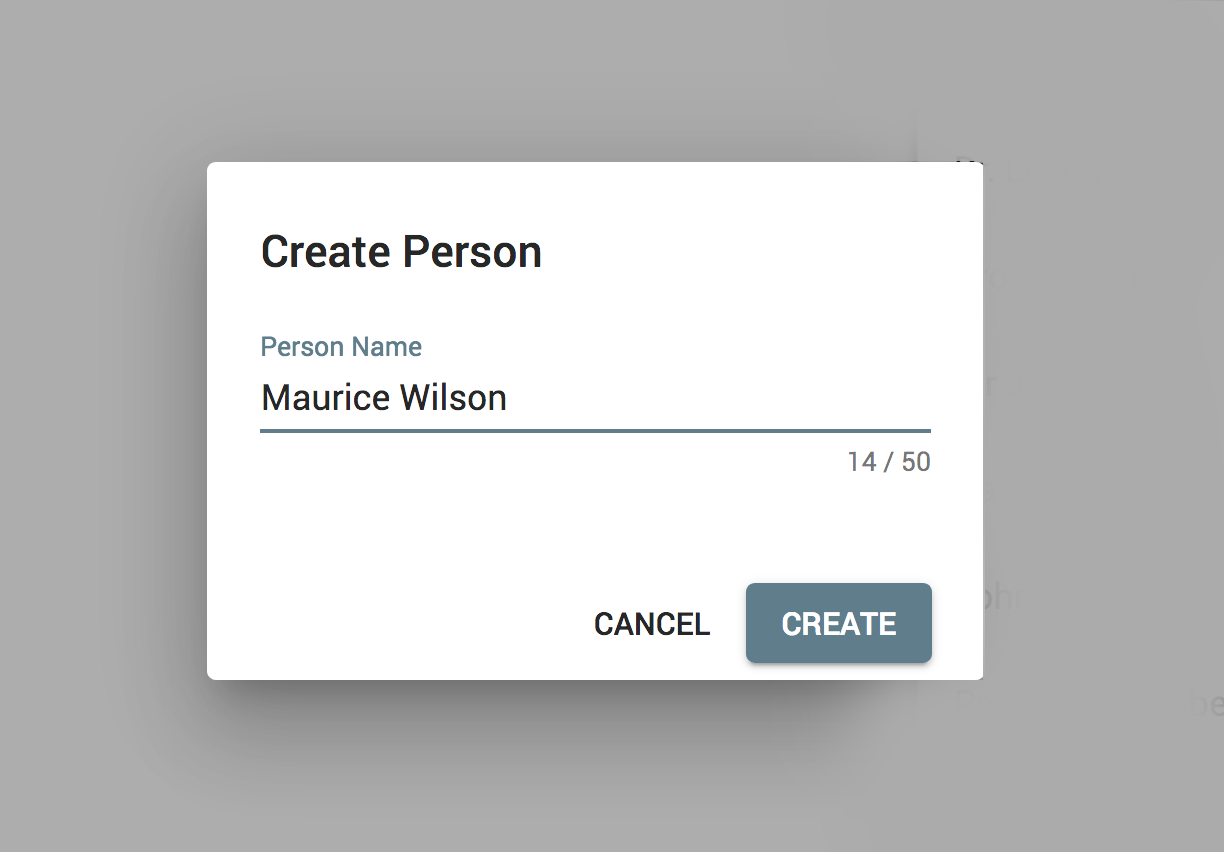The width and height of the screenshot is (1224, 852).
Task: Click the dimmed backdrop left of the dialog
Action: [x=100, y=420]
